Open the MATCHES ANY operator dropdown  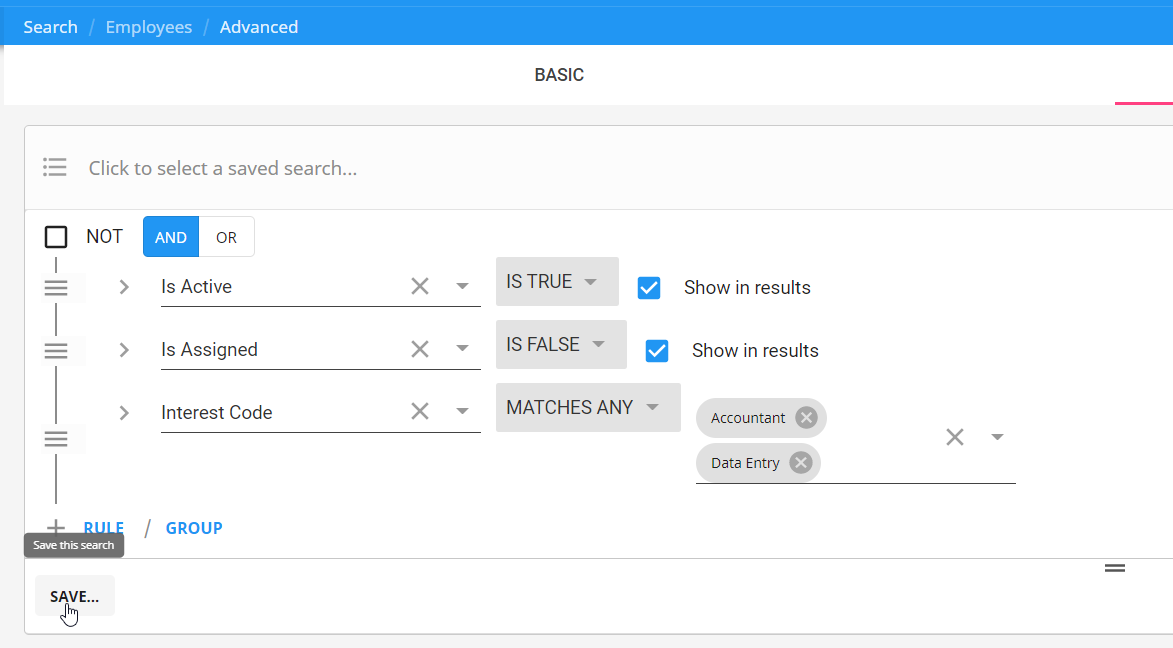(587, 408)
